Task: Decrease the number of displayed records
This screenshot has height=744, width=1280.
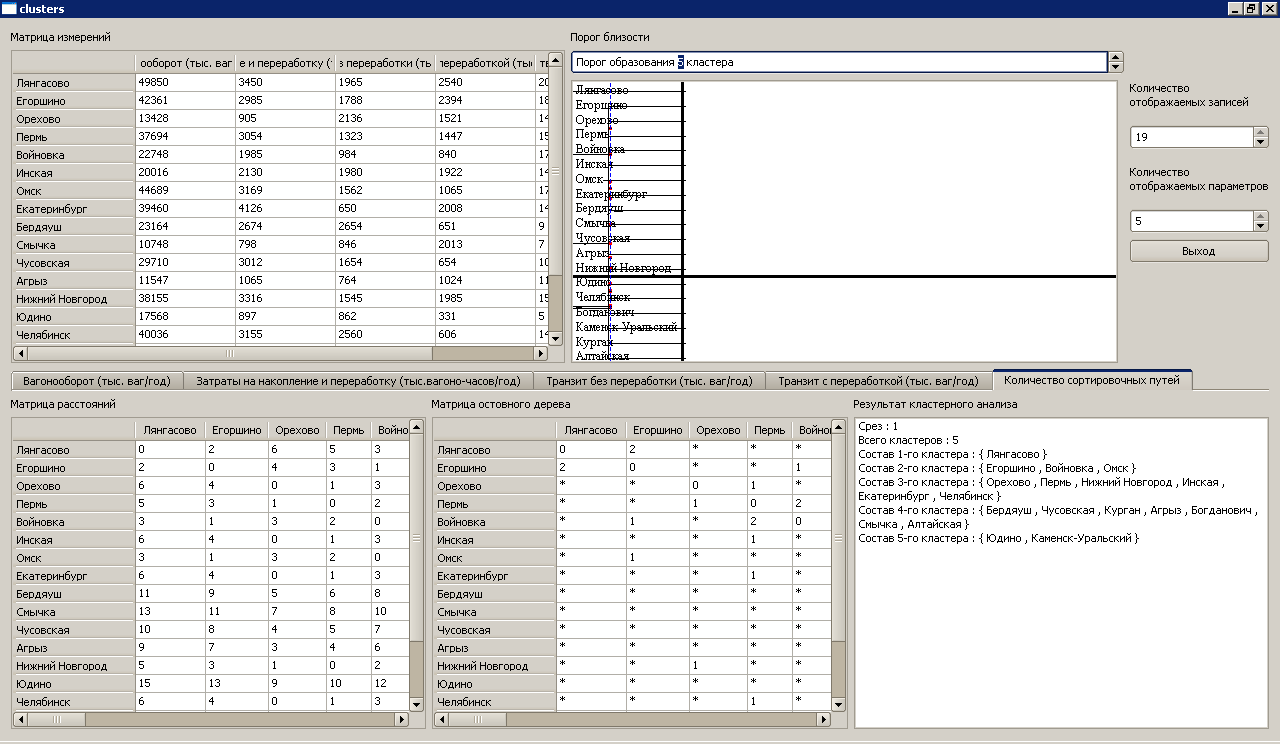Action: click(1260, 143)
